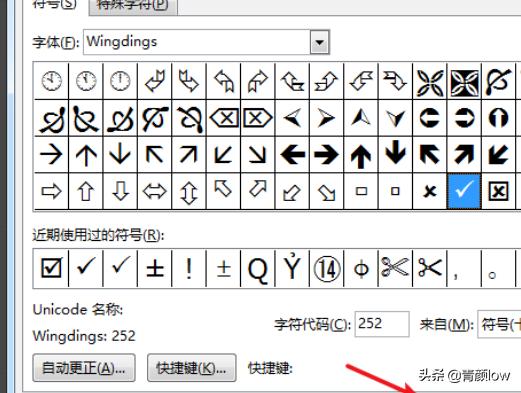Insert recently used checked box symbol
Viewport: 521px width, 393px height.
coord(51,268)
